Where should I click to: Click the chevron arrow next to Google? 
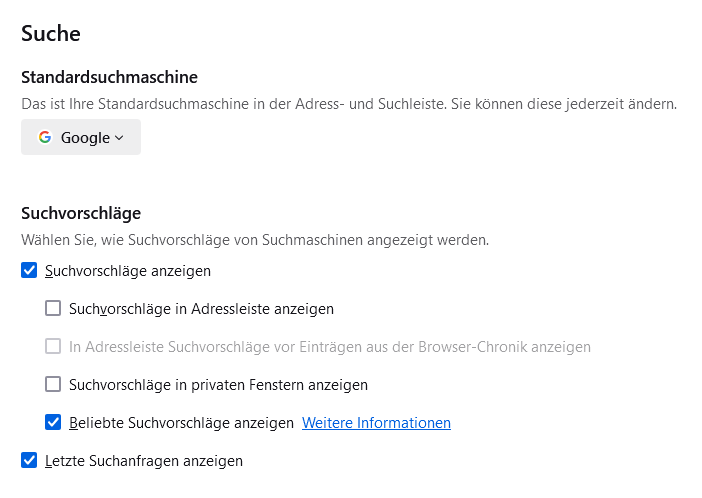pos(119,138)
